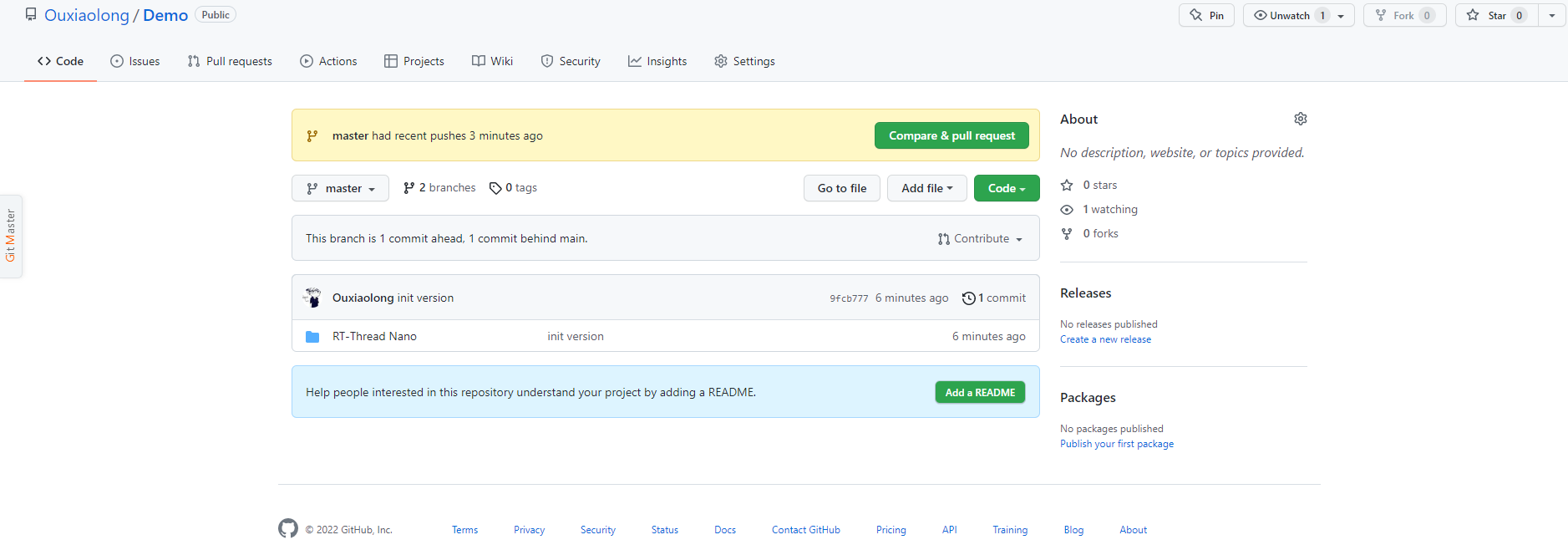The image size is (1568, 550).
Task: Click the RT-Thread Nano folder icon
Action: tap(312, 337)
